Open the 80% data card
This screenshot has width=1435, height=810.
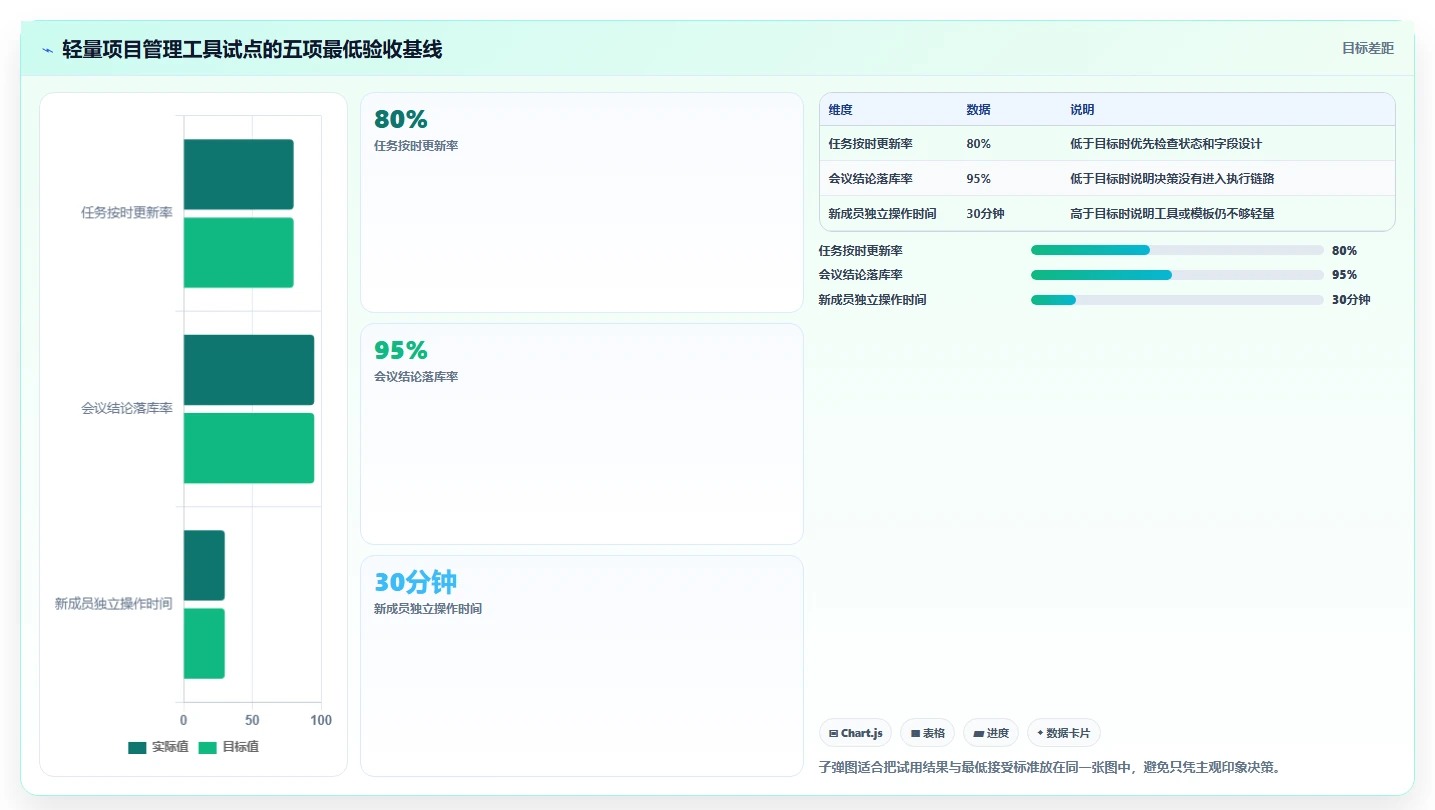point(582,203)
